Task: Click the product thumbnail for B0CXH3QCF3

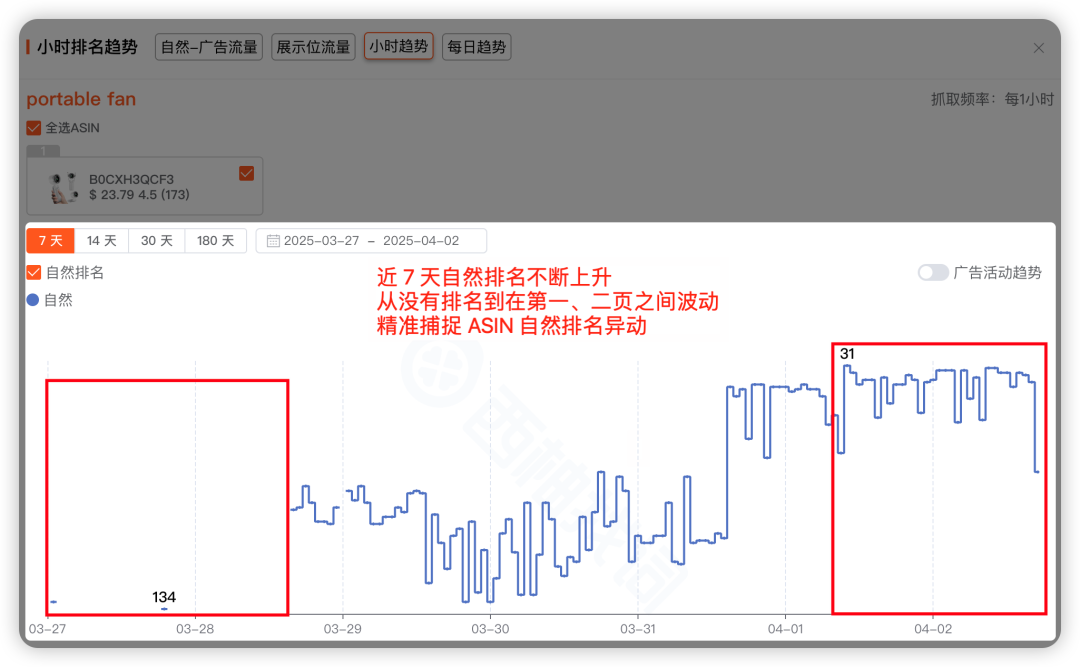Action: tap(62, 185)
